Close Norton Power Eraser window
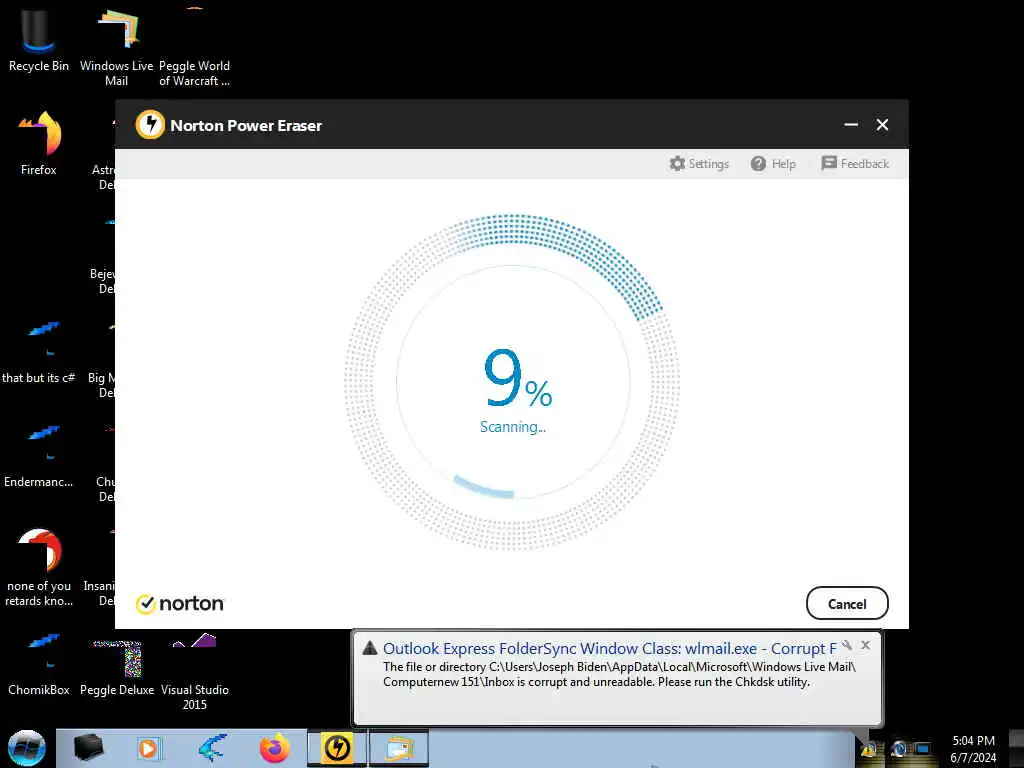The width and height of the screenshot is (1024, 768). [x=882, y=125]
